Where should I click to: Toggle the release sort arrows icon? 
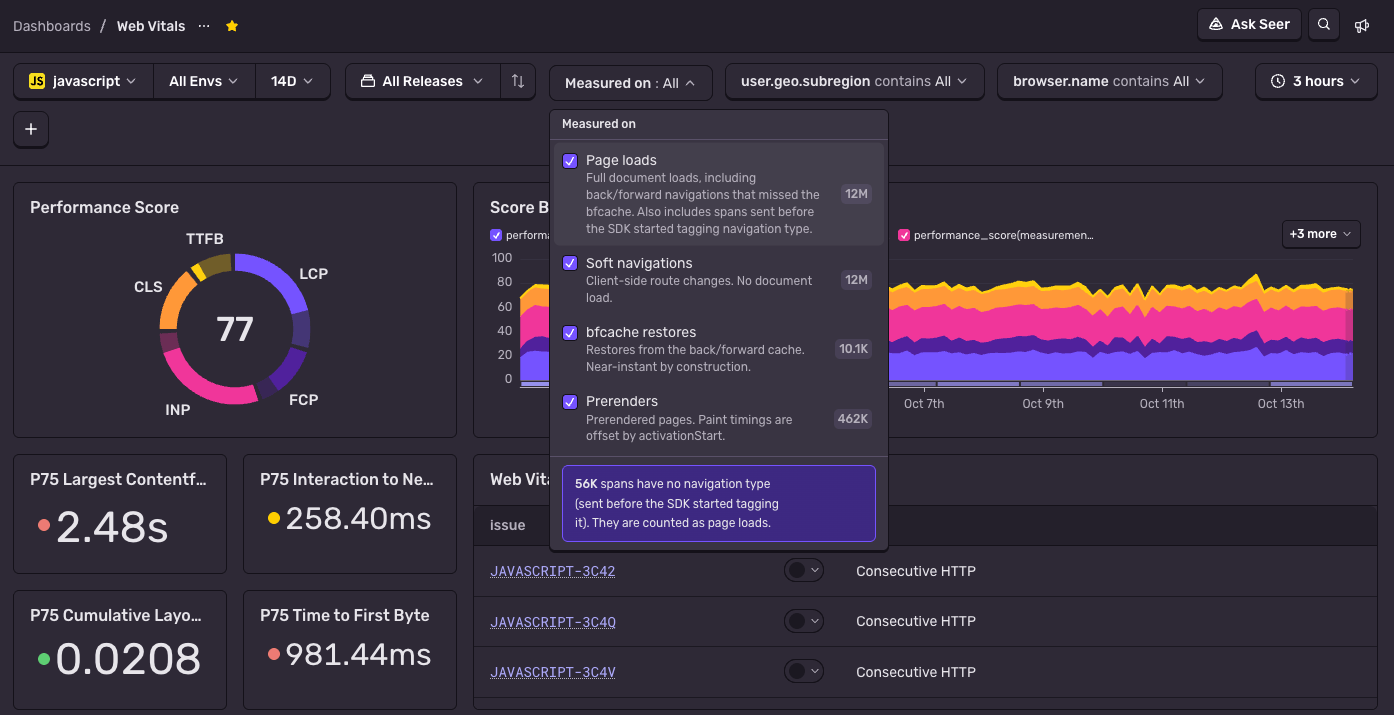[x=518, y=81]
